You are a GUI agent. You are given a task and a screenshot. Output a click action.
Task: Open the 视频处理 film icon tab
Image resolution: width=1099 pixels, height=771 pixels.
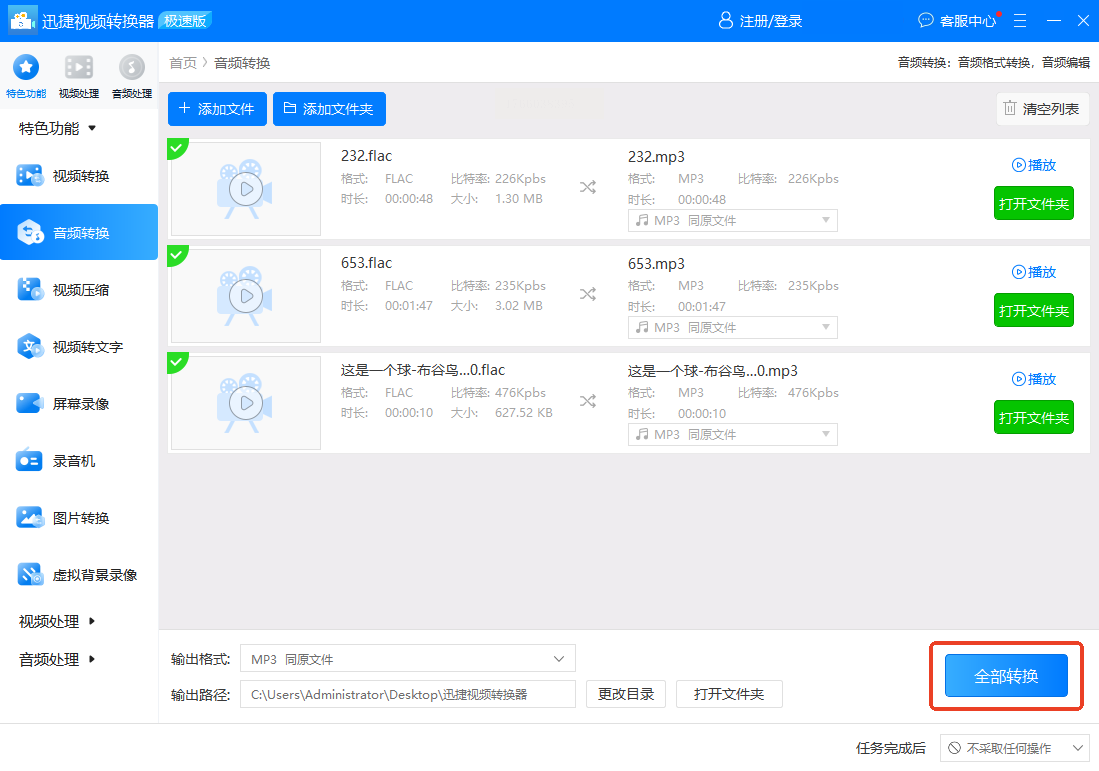click(x=78, y=76)
